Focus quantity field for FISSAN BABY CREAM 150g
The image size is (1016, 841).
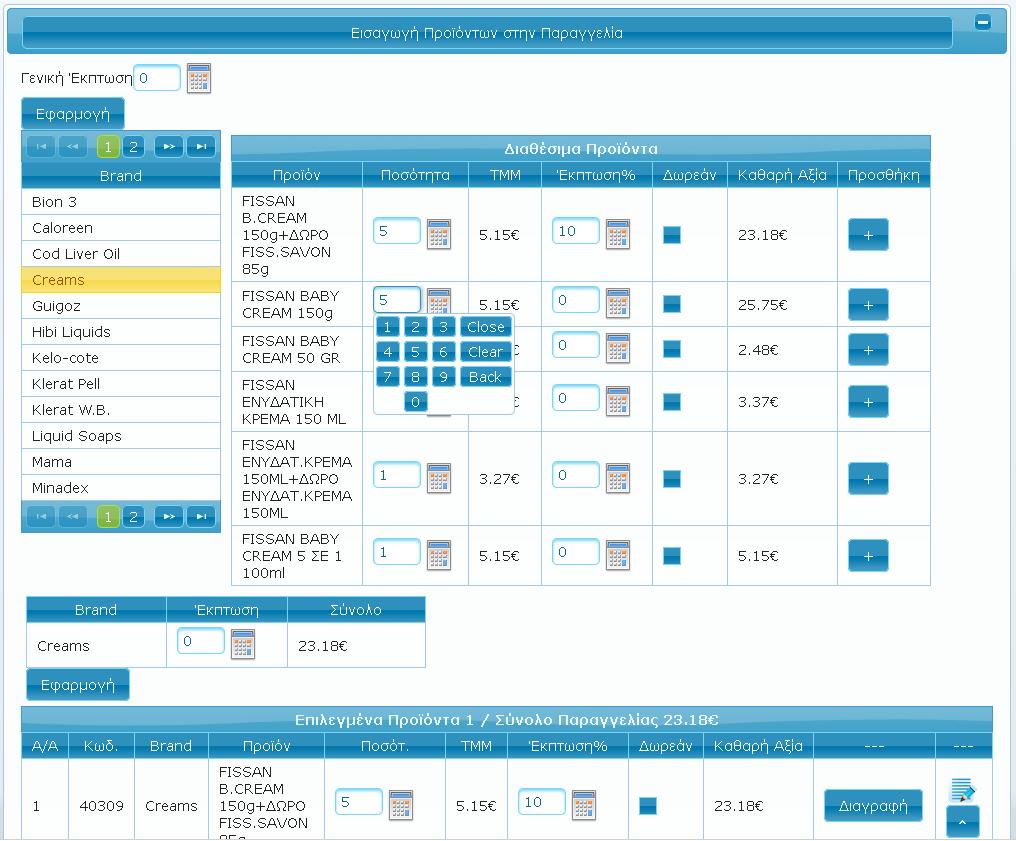pos(397,300)
